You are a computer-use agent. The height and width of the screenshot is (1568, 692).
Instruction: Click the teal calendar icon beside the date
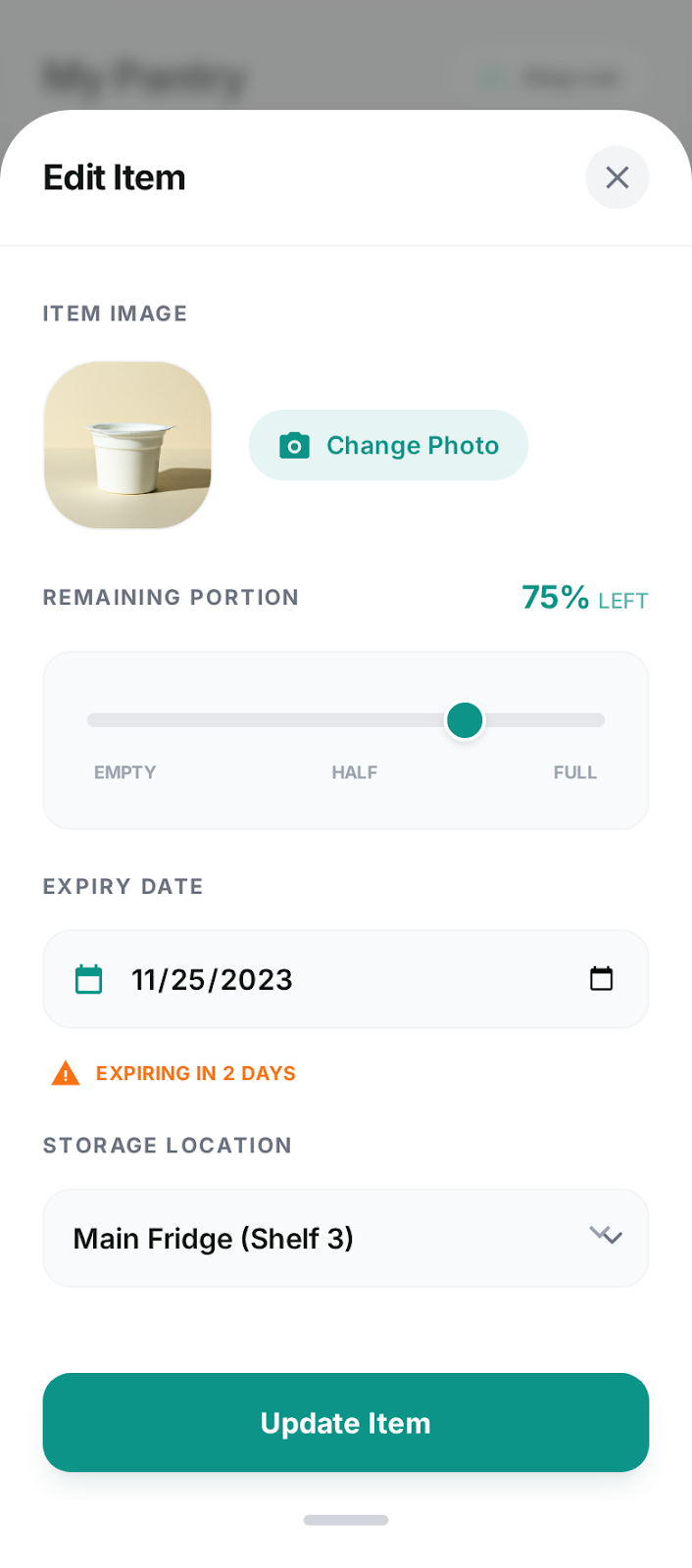point(88,978)
